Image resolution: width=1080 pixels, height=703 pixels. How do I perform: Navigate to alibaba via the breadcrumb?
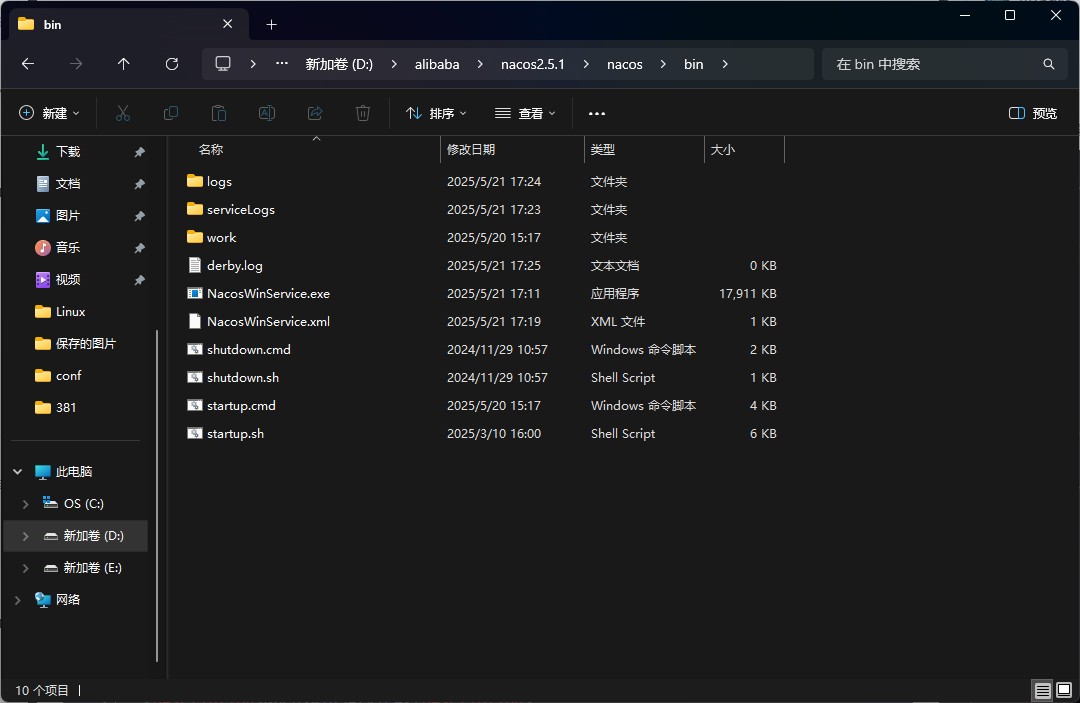(x=437, y=63)
